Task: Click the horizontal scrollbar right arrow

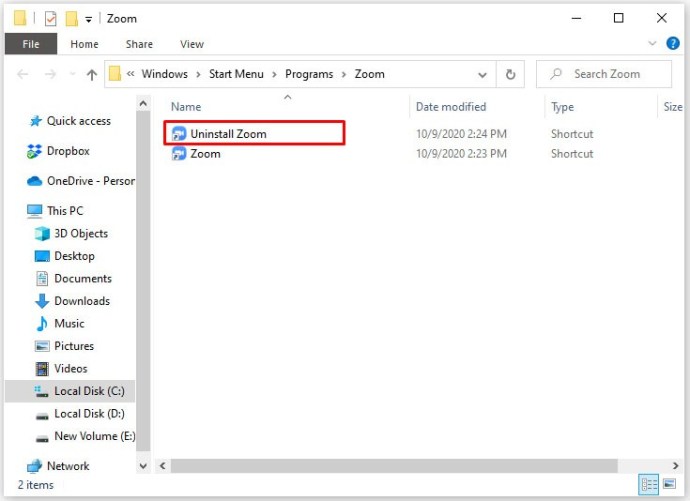Action: (675, 465)
